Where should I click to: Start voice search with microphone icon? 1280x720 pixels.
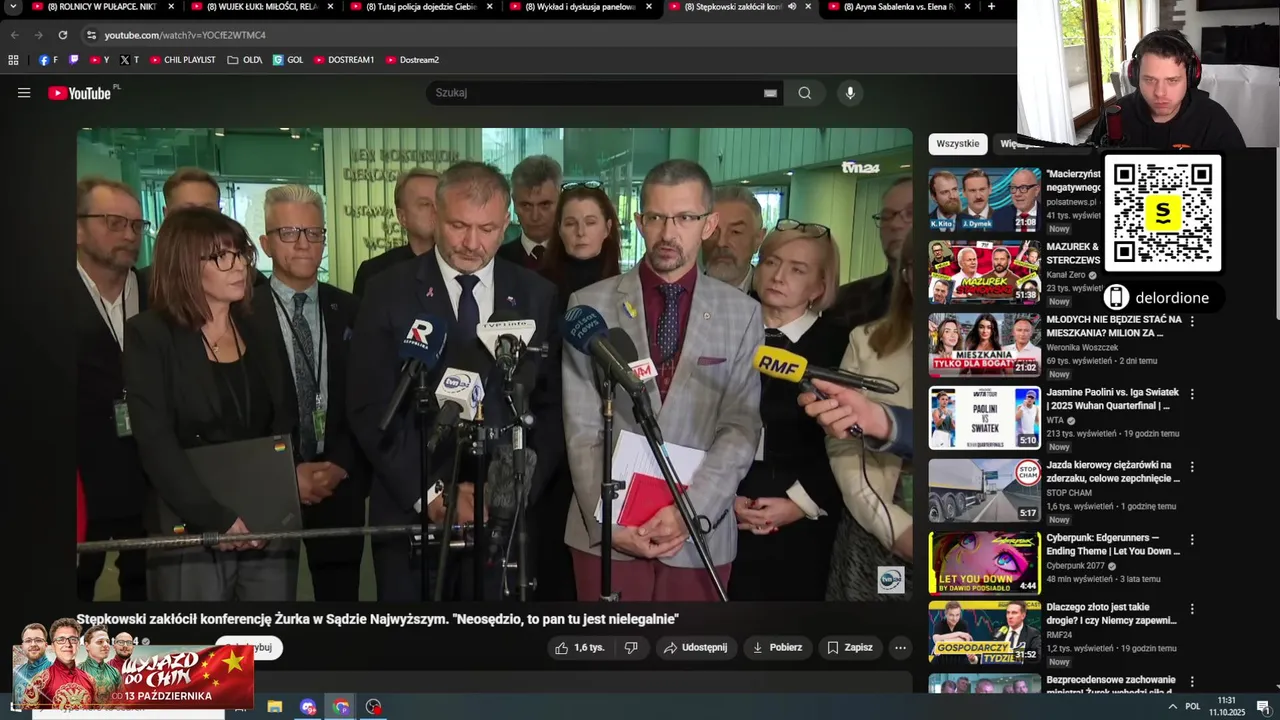tap(850, 93)
